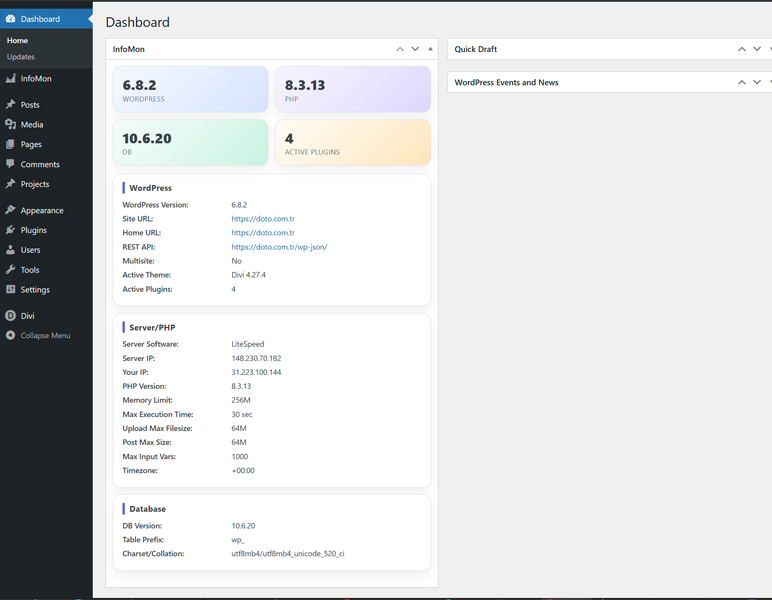The width and height of the screenshot is (772, 600).
Task: Go to Media menu label
Action: (x=32, y=125)
